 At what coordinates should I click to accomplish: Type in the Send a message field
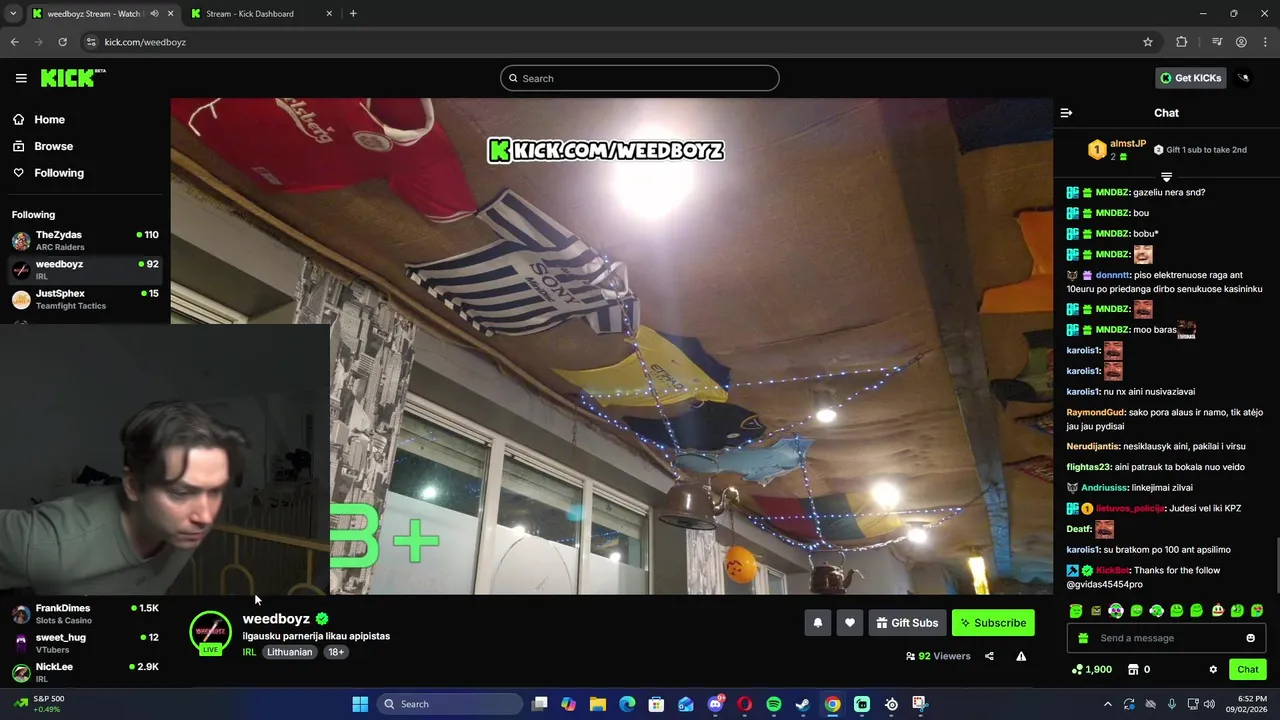[1166, 638]
